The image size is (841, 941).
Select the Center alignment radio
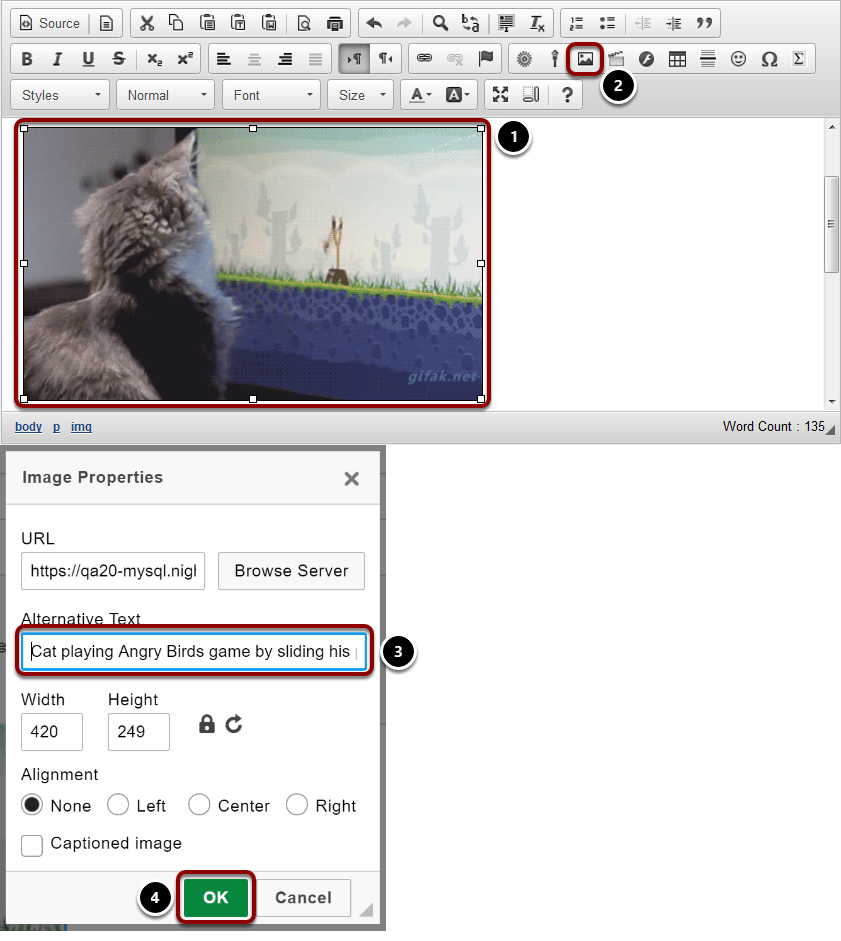(x=199, y=805)
